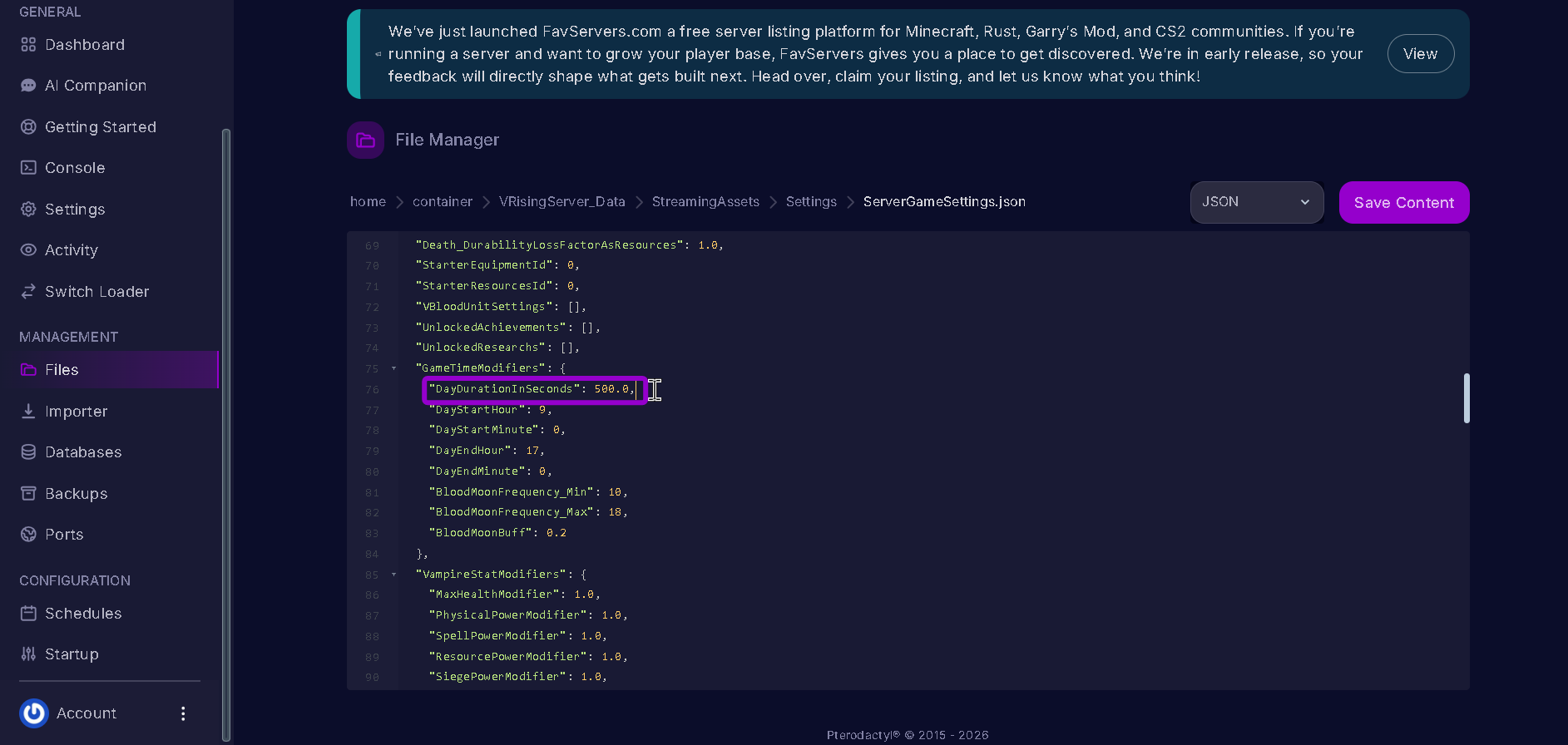This screenshot has height=745, width=1568.
Task: Click the "BloodMoonFrequency_Min" line
Action: coord(528,492)
